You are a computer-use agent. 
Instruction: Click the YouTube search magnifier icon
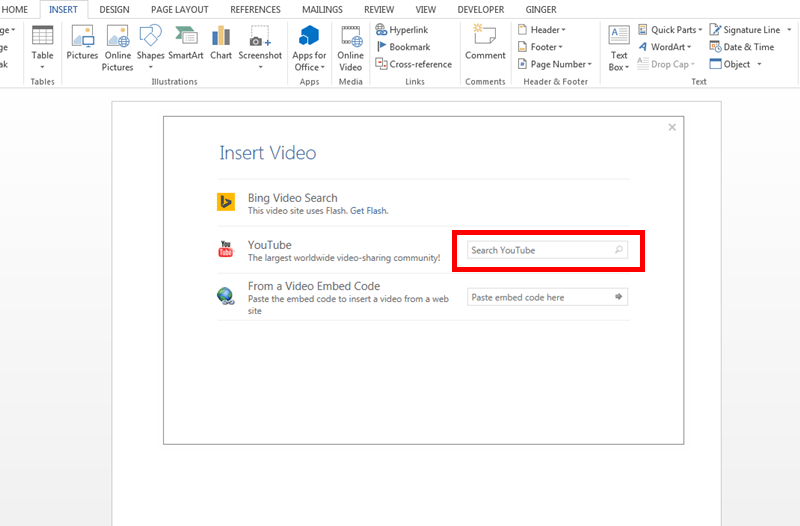pos(618,250)
